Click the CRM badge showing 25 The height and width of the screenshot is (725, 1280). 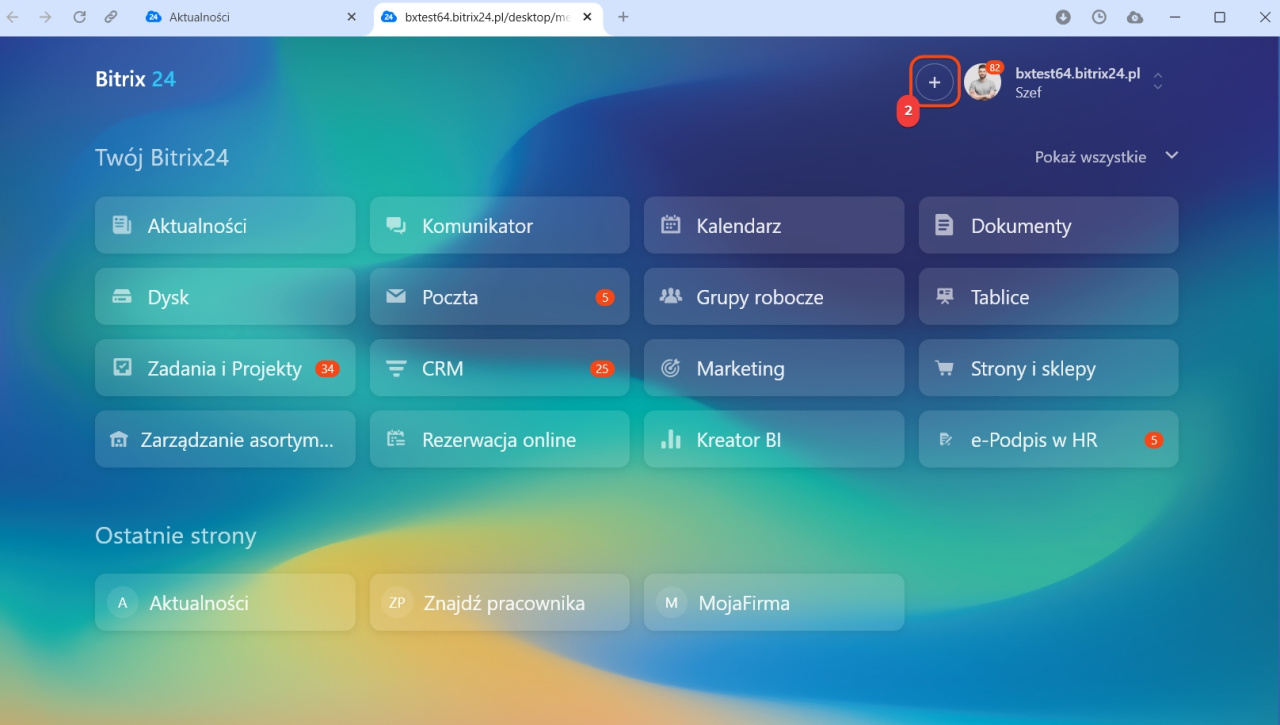click(601, 369)
